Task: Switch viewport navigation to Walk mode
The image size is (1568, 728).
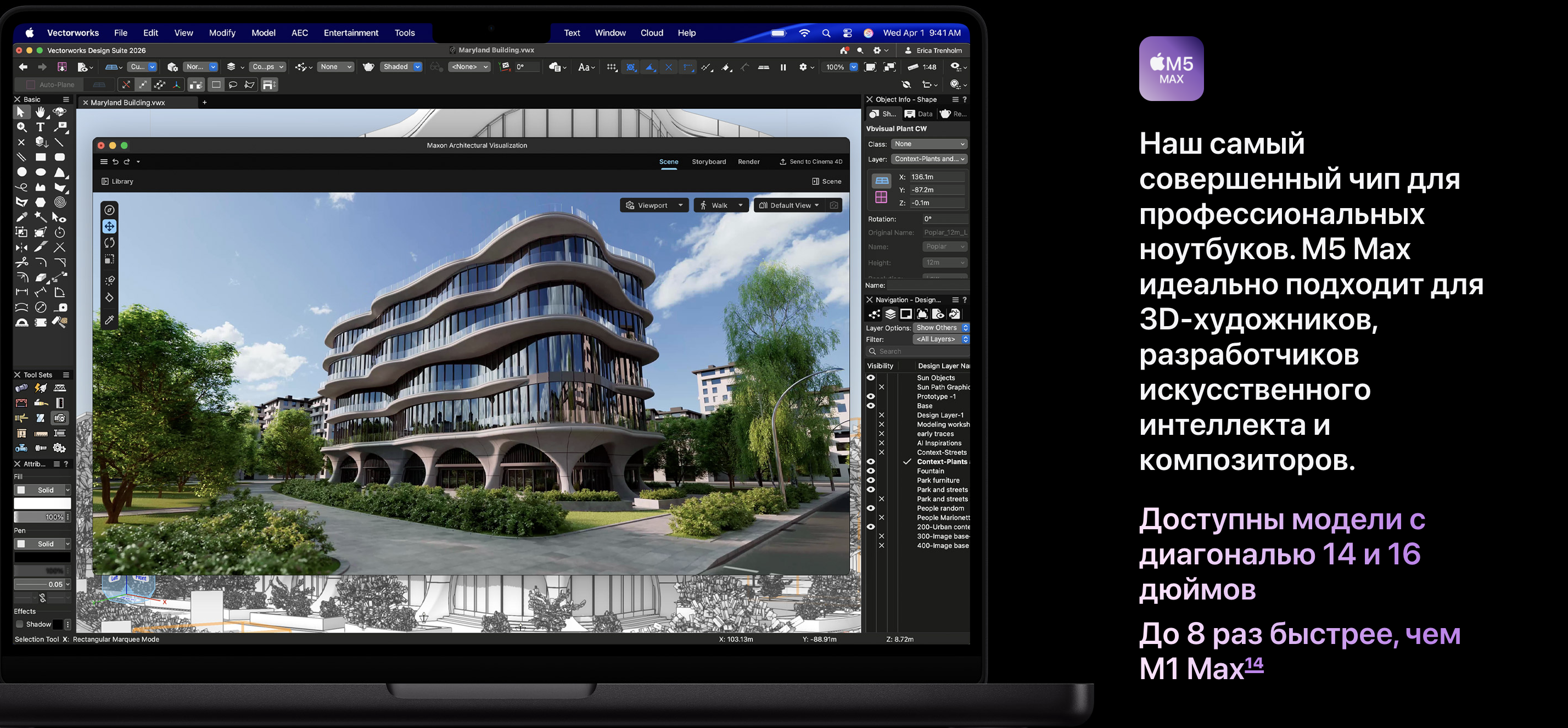Action: point(721,205)
